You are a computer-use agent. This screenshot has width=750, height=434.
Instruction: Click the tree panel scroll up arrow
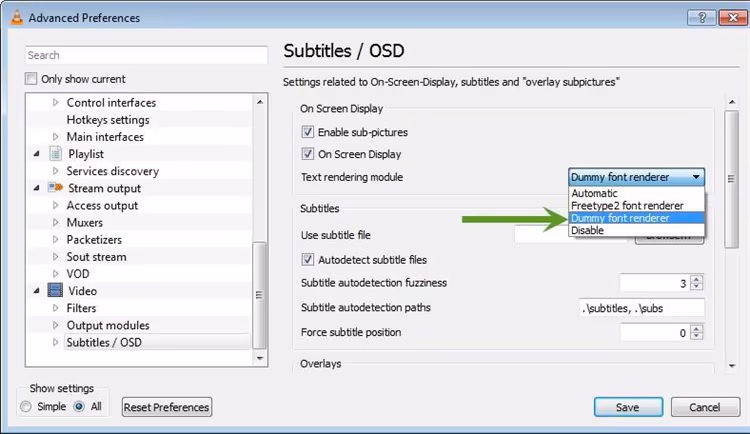click(x=260, y=102)
